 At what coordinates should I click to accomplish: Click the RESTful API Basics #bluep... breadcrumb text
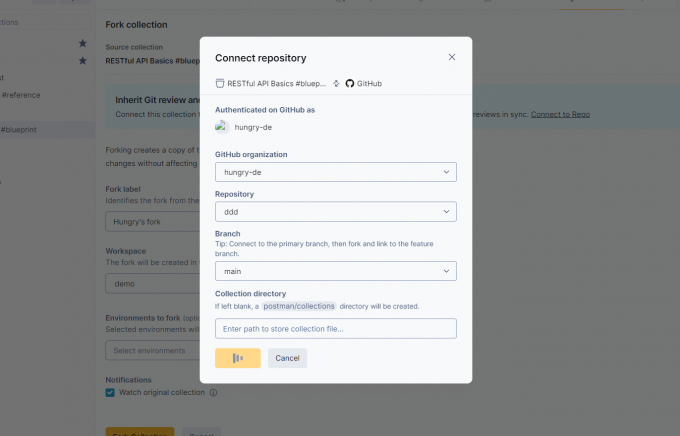coord(277,83)
